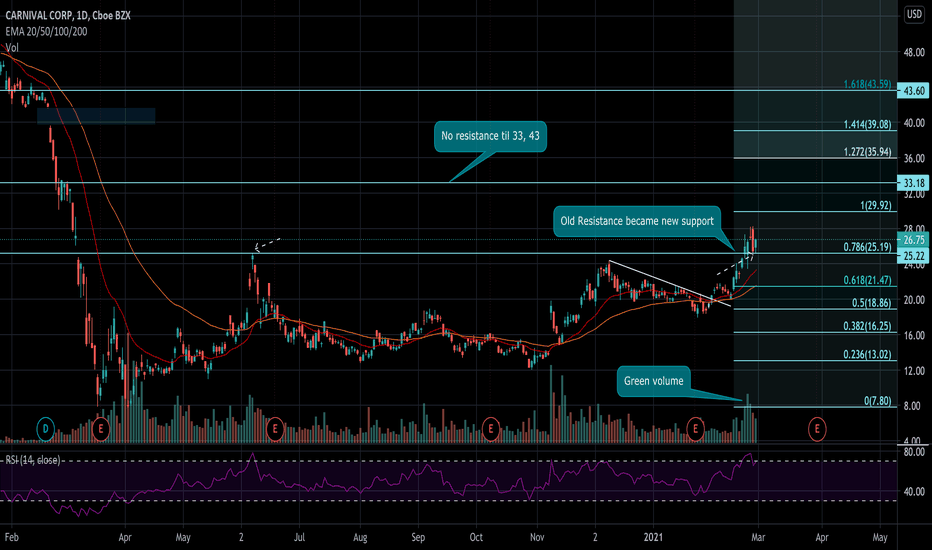Open the E earnings marker in January 2021
This screenshot has width=932, height=550.
pyautogui.click(x=695, y=429)
